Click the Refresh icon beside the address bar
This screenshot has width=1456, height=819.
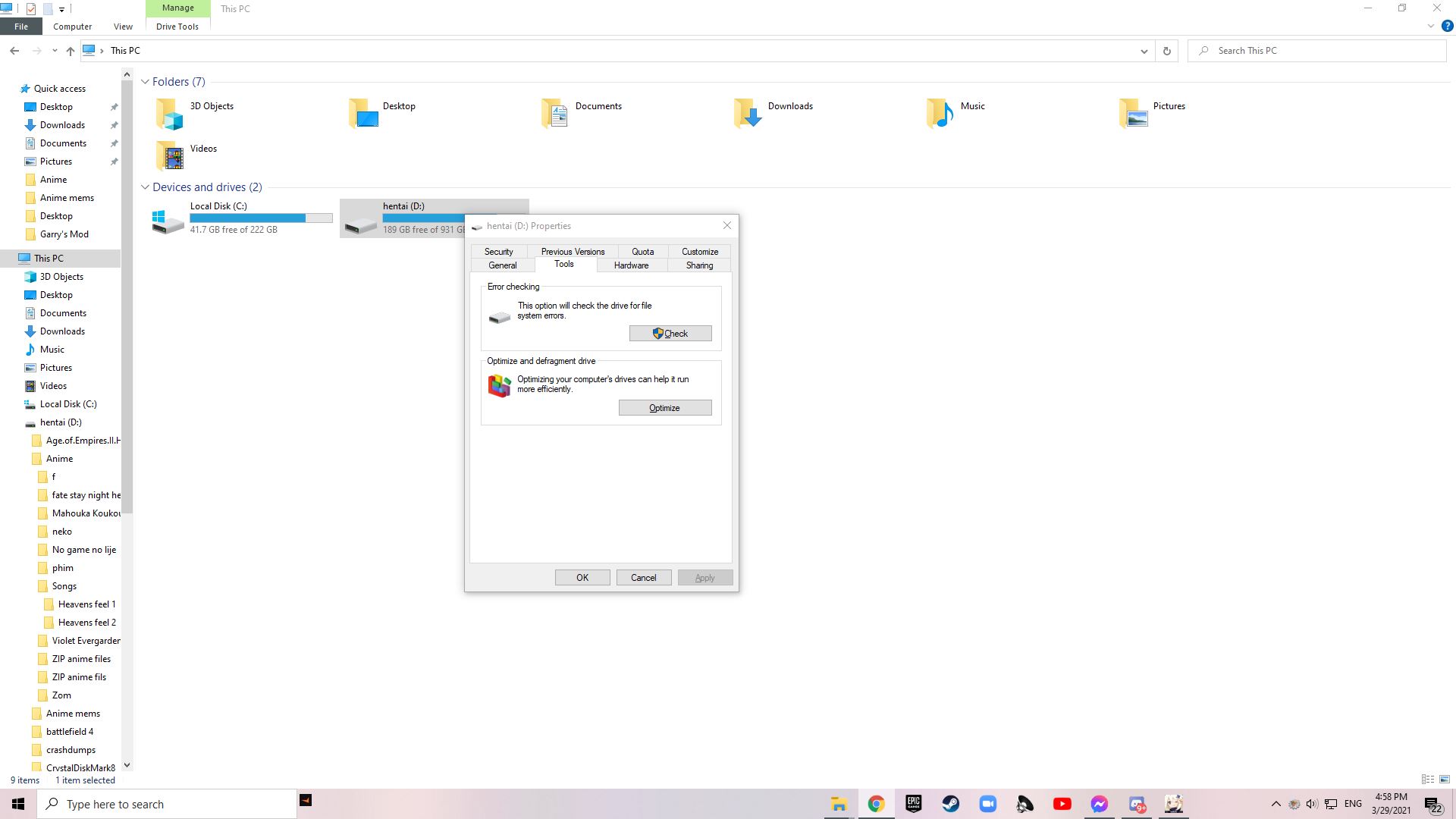[1166, 51]
